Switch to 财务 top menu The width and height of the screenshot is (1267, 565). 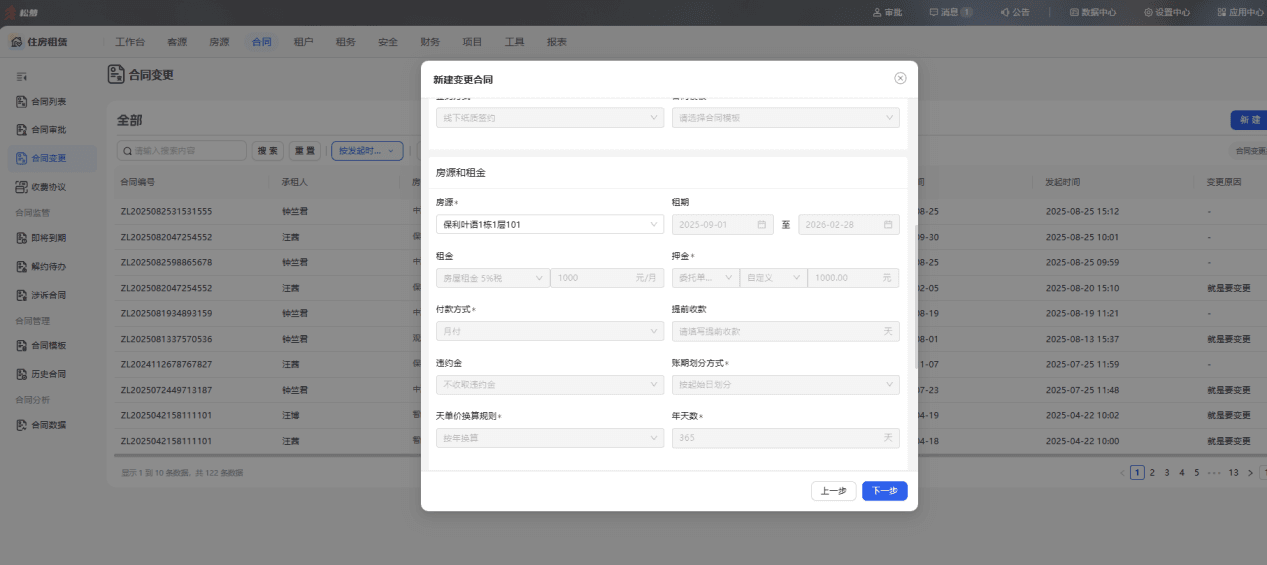tap(430, 42)
